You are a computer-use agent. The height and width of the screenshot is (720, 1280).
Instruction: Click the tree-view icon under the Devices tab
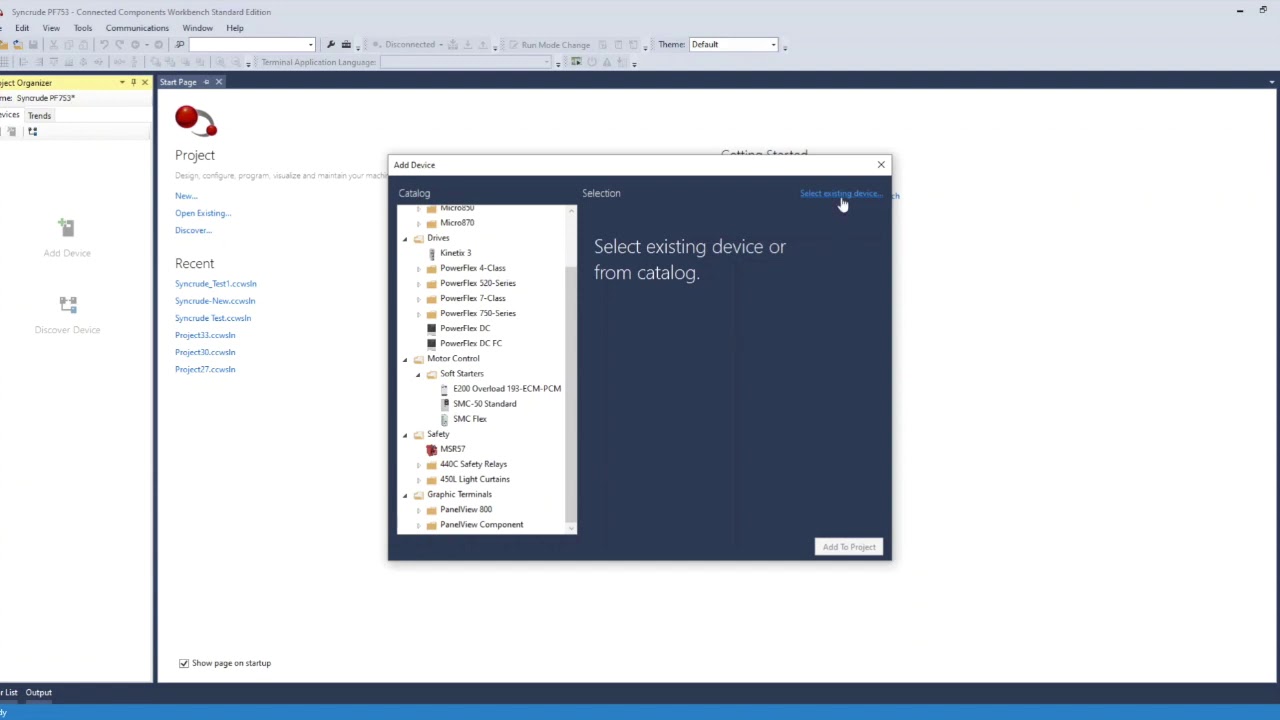[32, 131]
